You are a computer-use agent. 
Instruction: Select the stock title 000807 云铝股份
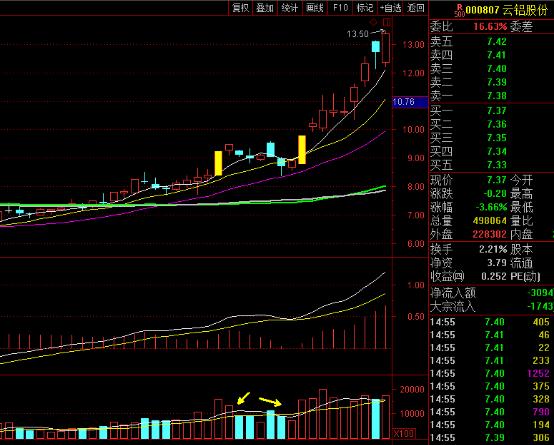(x=506, y=10)
